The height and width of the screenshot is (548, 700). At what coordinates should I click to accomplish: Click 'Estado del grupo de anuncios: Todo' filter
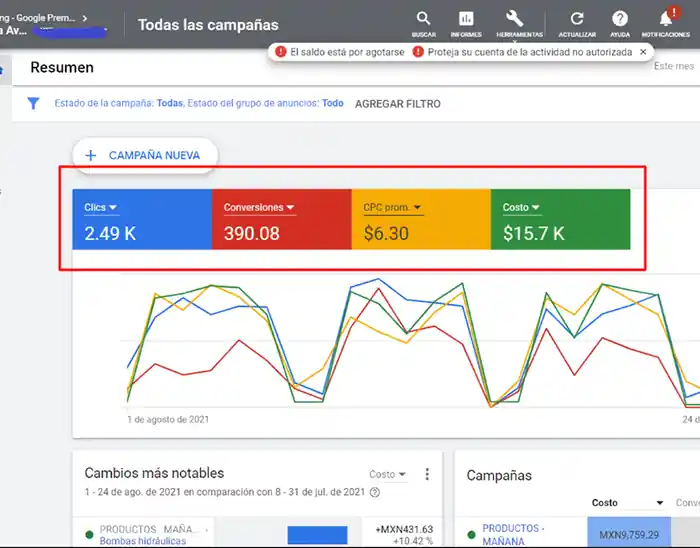pyautogui.click(x=266, y=103)
